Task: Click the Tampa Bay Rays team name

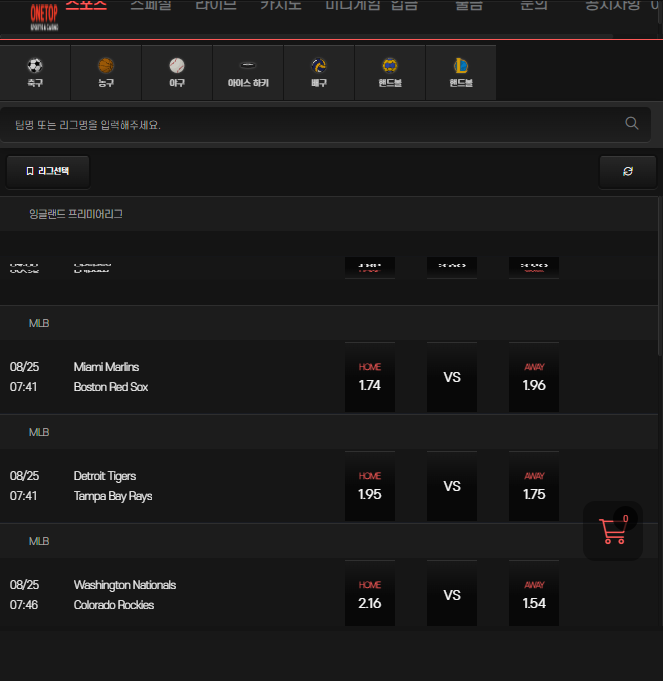Action: [113, 496]
